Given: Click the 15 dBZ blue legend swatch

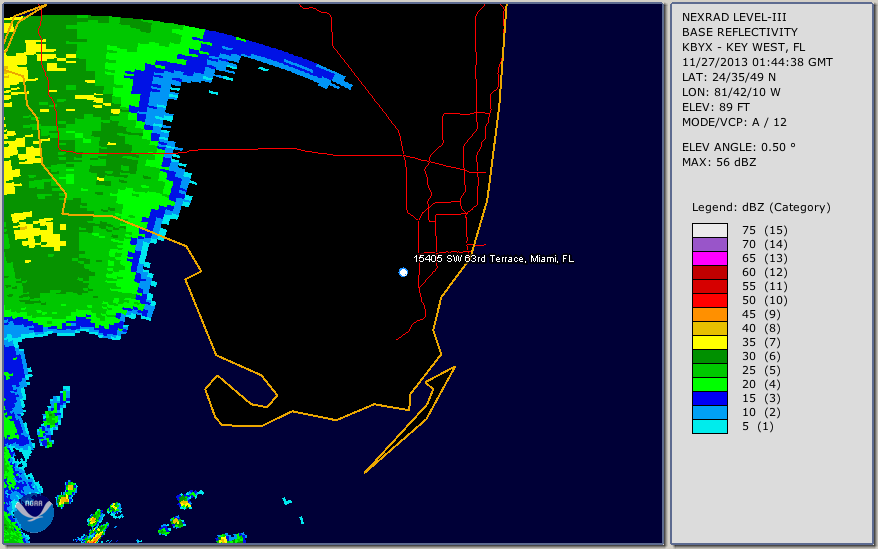Looking at the screenshot, I should (709, 398).
